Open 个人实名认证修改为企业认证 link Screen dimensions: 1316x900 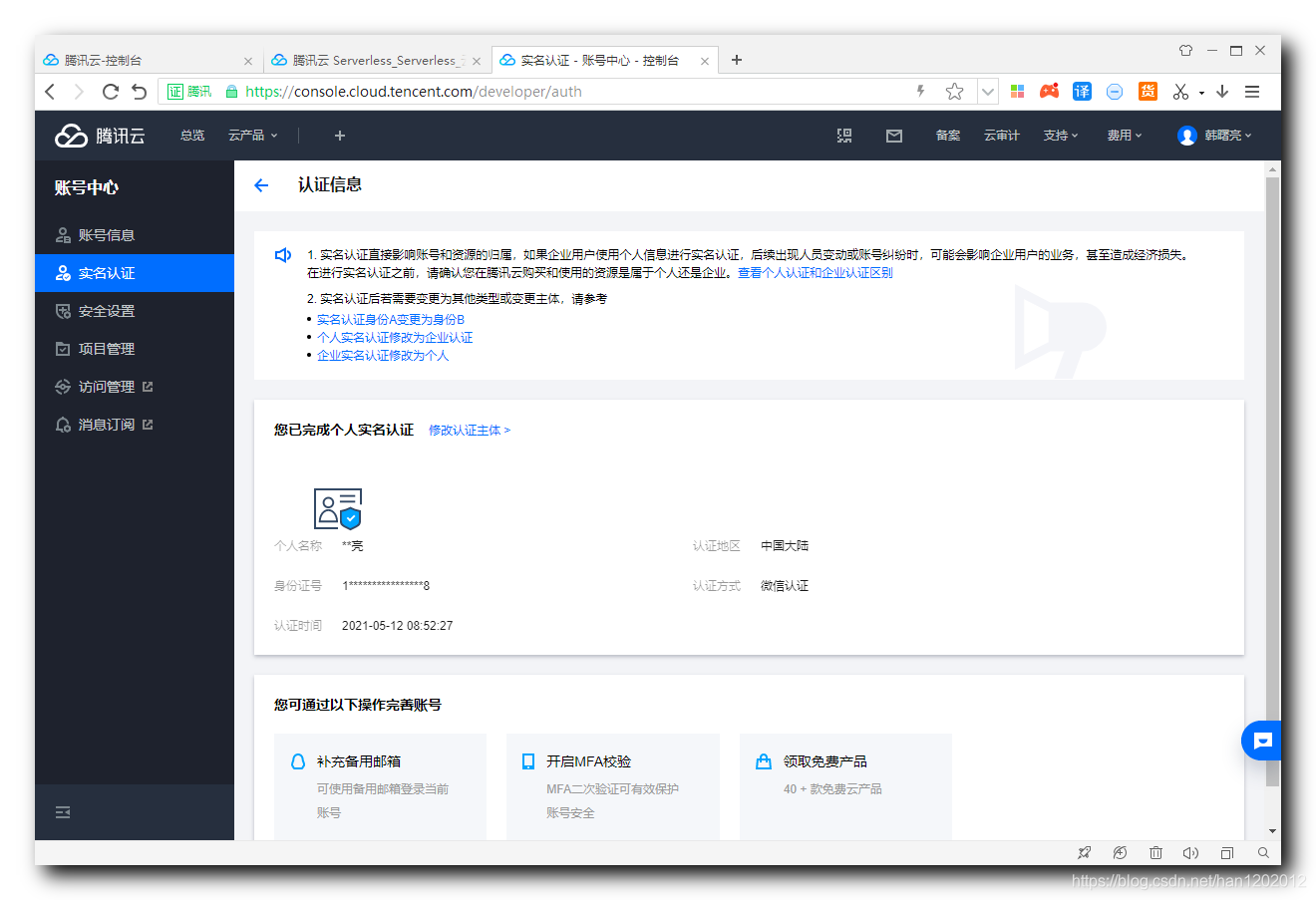(x=395, y=338)
